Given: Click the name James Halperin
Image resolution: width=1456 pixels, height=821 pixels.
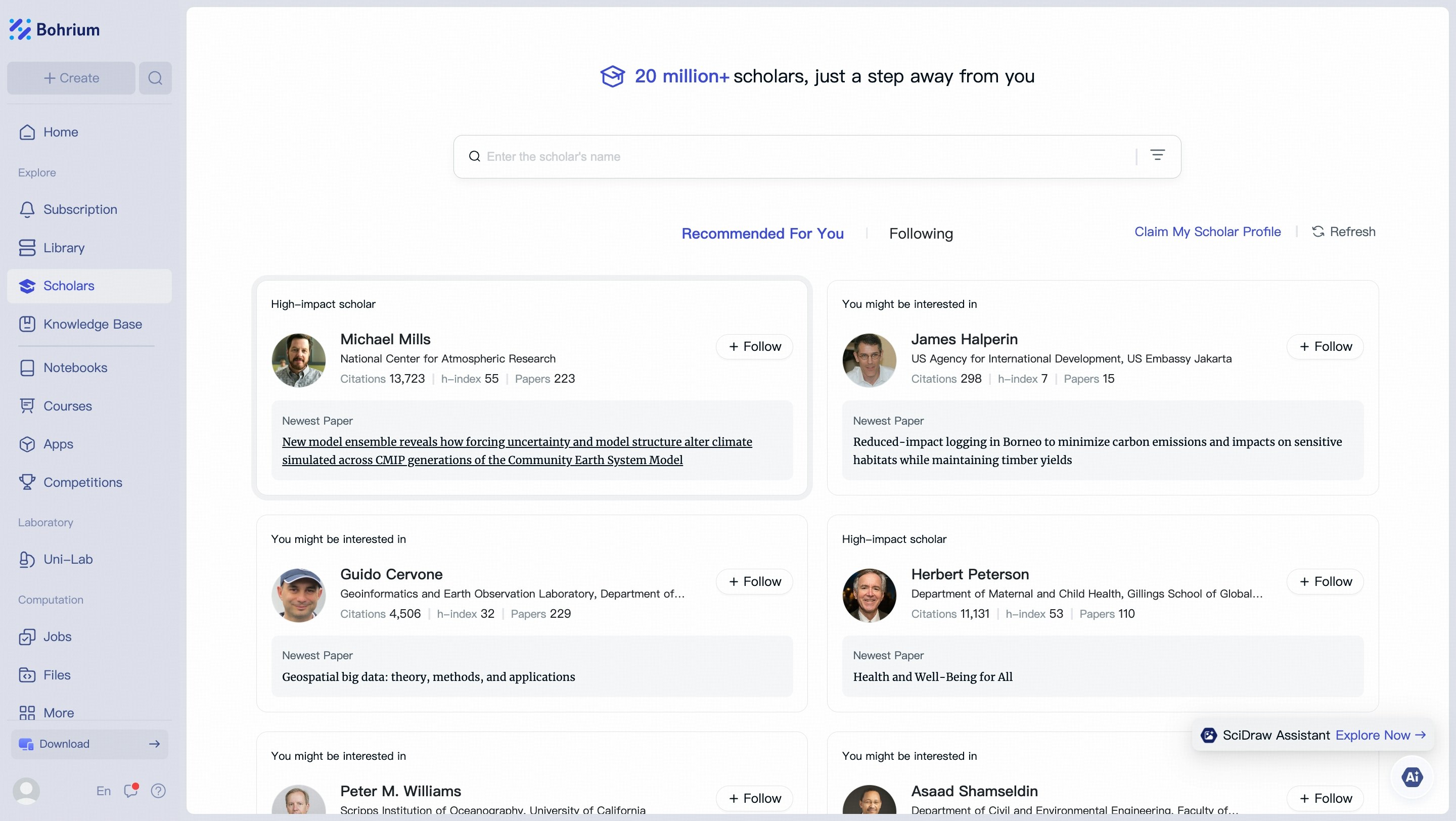Looking at the screenshot, I should click(x=964, y=339).
